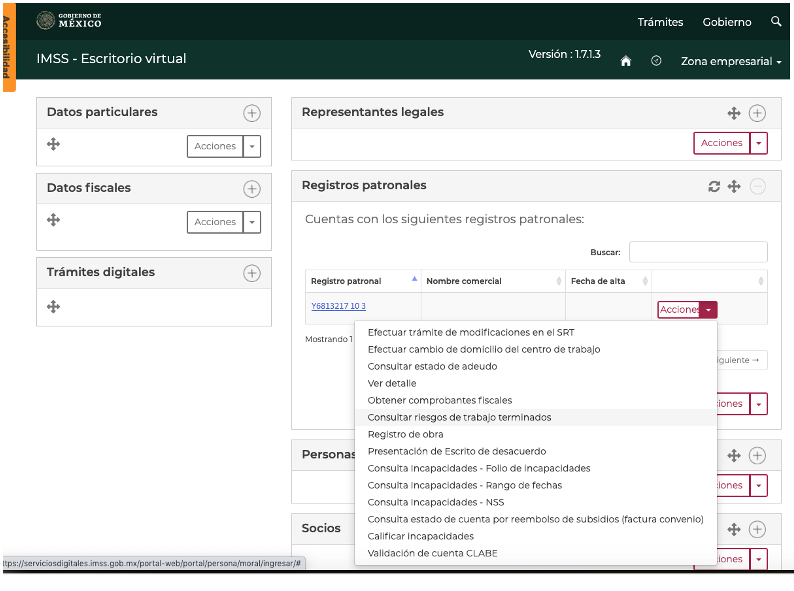Select Efectuar trámite de modificaciones en el SRT
Image resolution: width=794 pixels, height=591 pixels.
tap(471, 332)
